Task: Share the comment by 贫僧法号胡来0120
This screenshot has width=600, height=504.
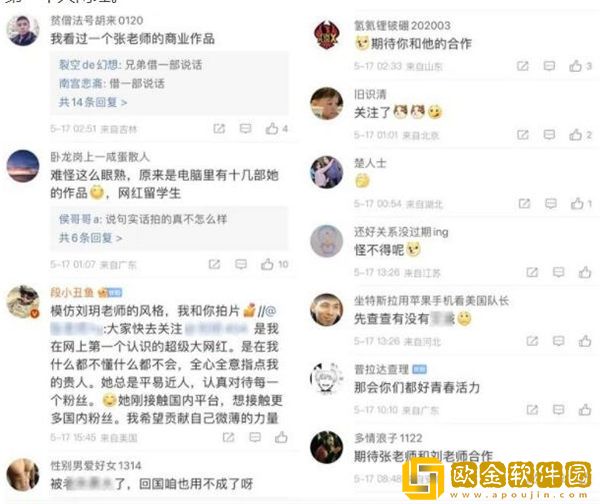Action: pos(219,129)
